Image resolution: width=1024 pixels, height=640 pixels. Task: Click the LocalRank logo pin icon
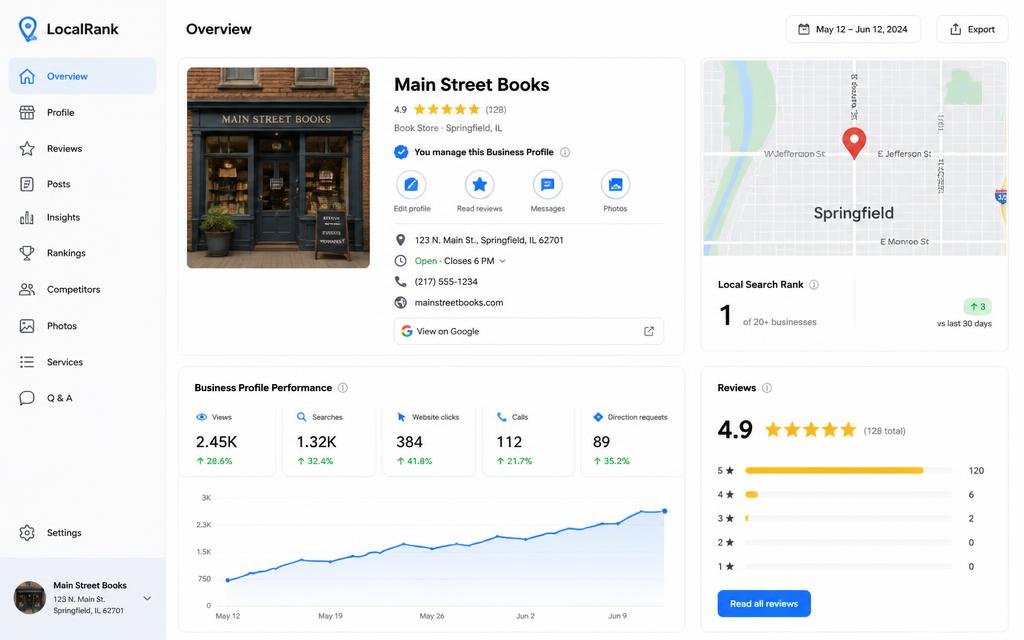pyautogui.click(x=27, y=29)
